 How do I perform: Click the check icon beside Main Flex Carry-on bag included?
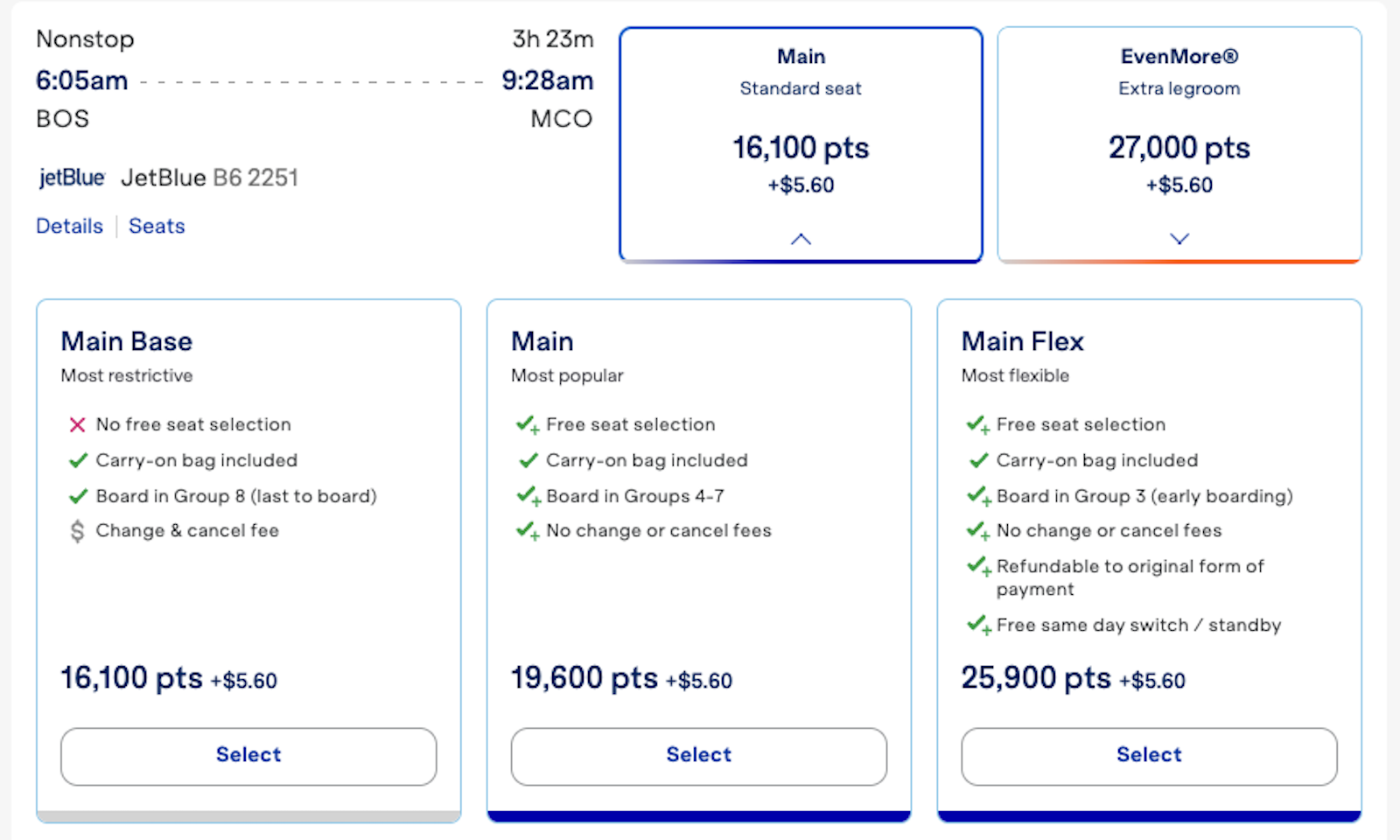point(978,460)
